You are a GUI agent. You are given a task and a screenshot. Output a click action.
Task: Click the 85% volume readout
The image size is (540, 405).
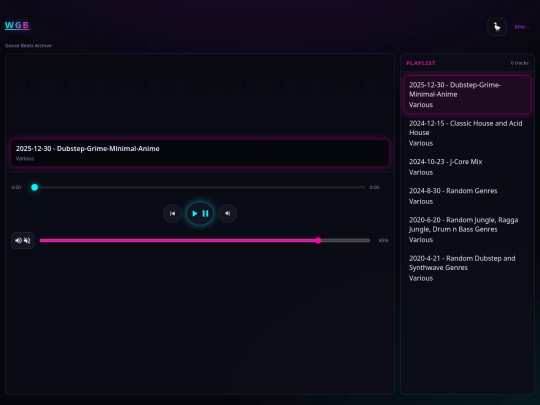(x=383, y=240)
